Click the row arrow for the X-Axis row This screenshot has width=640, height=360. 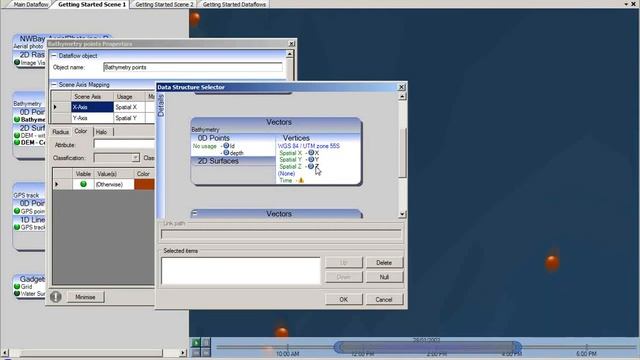click(x=56, y=107)
